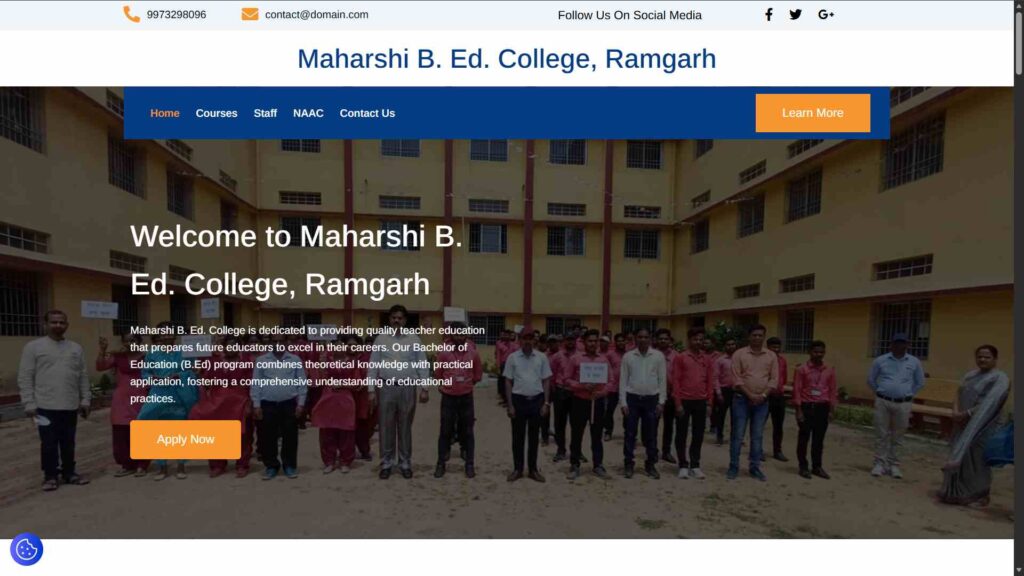Click the Maharshi B. Ed. College title
The image size is (1024, 576).
tap(507, 59)
